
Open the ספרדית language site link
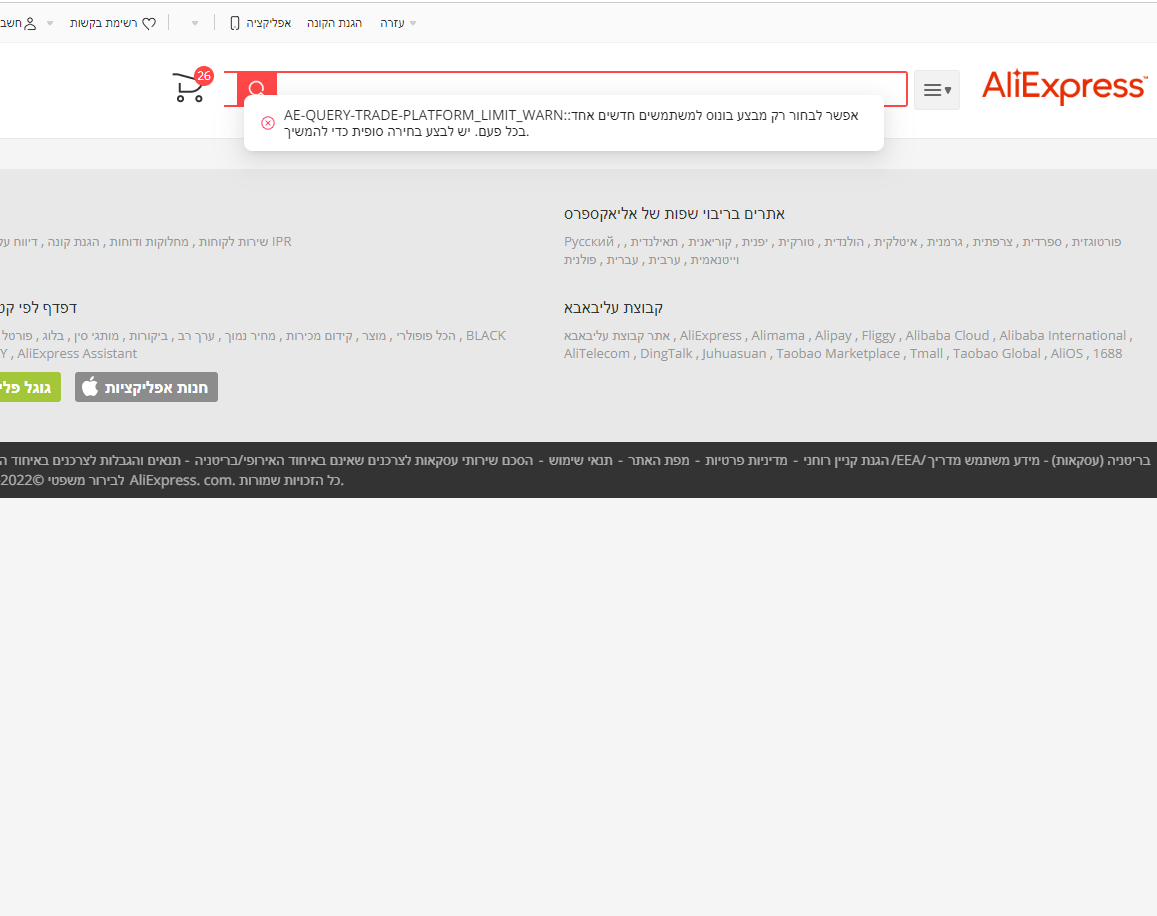coord(1042,241)
